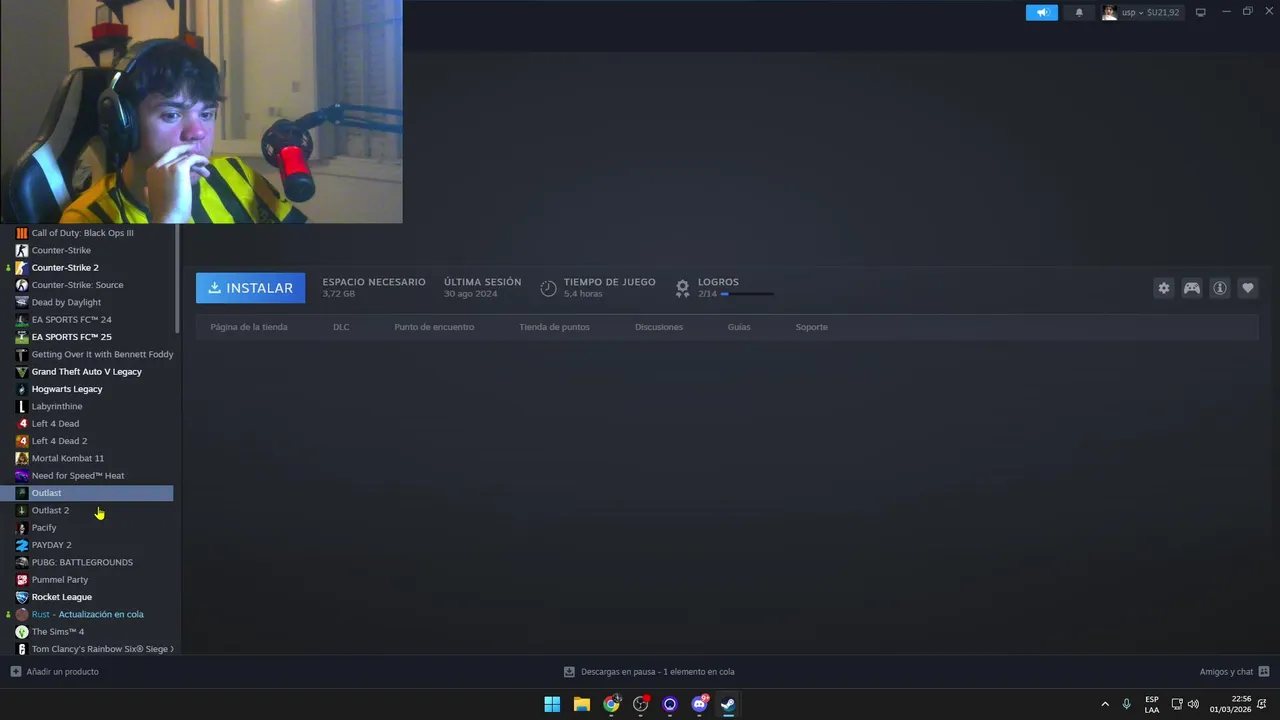Click the LOGROS achievements progress bar
This screenshot has width=1280, height=720.
click(747, 294)
